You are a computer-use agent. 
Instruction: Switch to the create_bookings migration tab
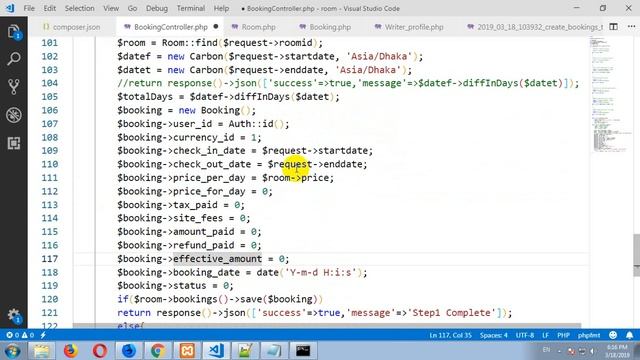click(536, 27)
